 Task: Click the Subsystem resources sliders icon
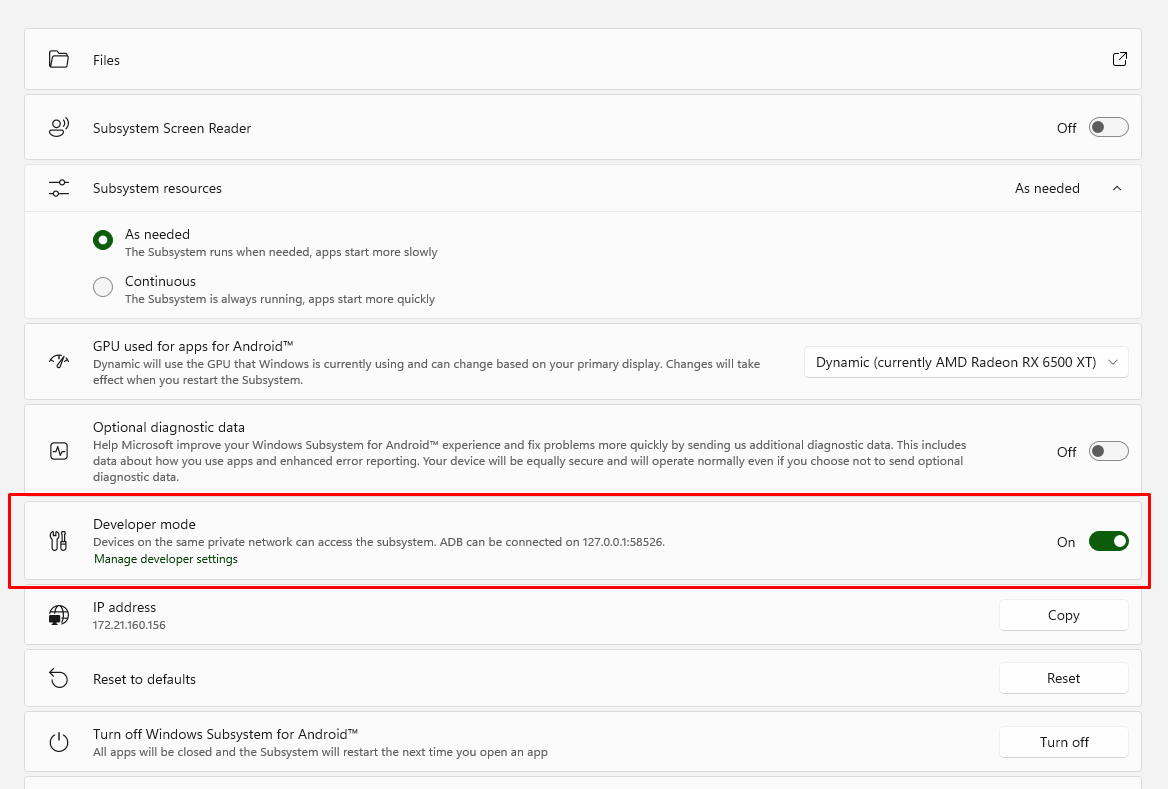point(59,188)
